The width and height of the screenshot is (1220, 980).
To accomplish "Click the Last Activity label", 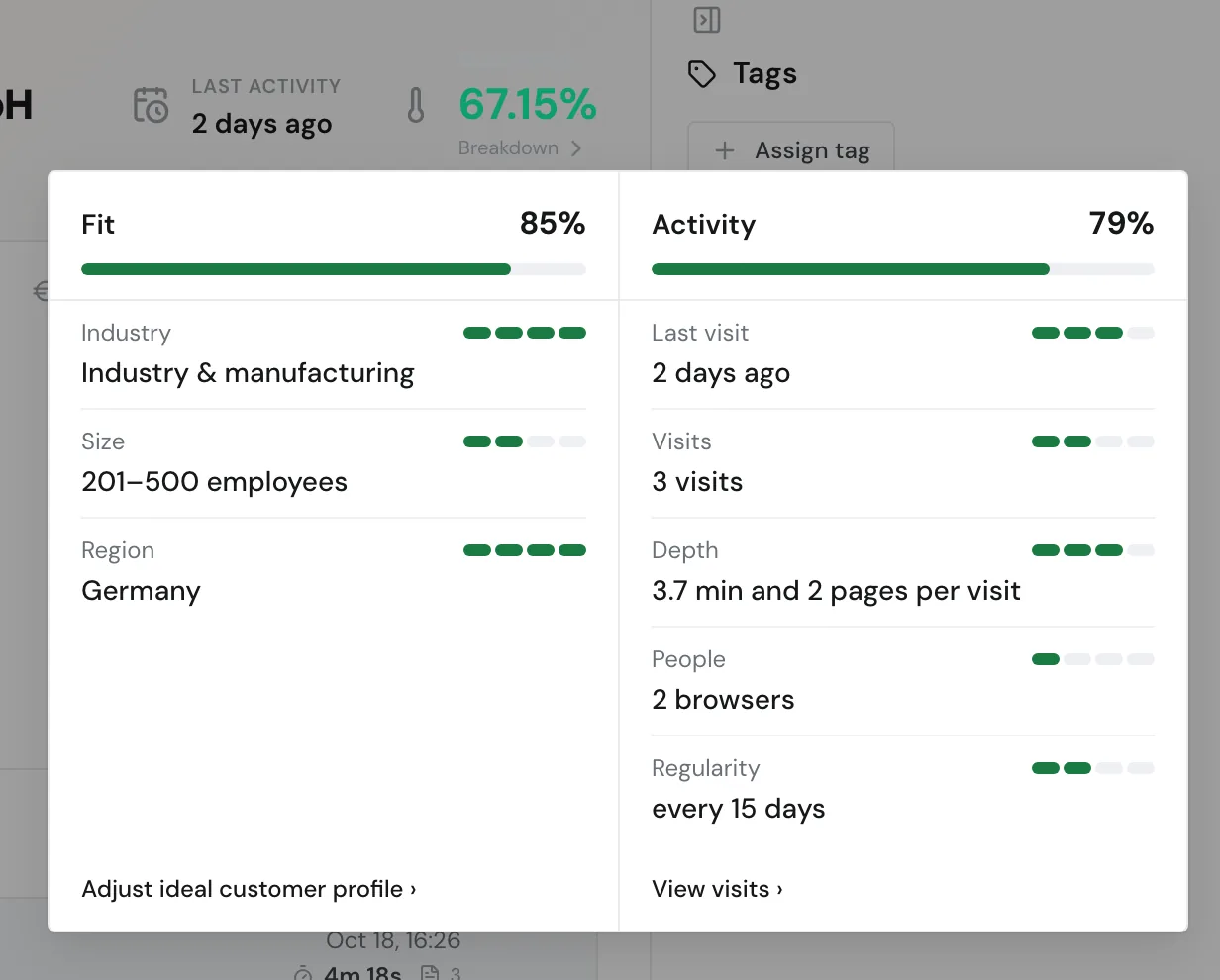I will pos(266,86).
